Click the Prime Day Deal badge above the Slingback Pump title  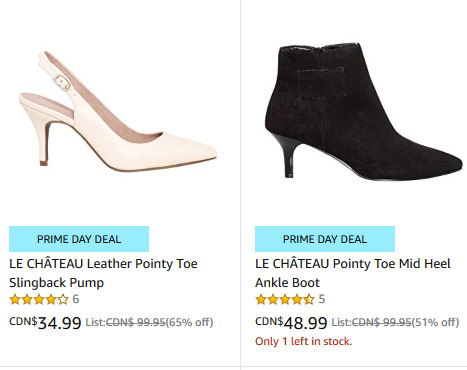[79, 239]
